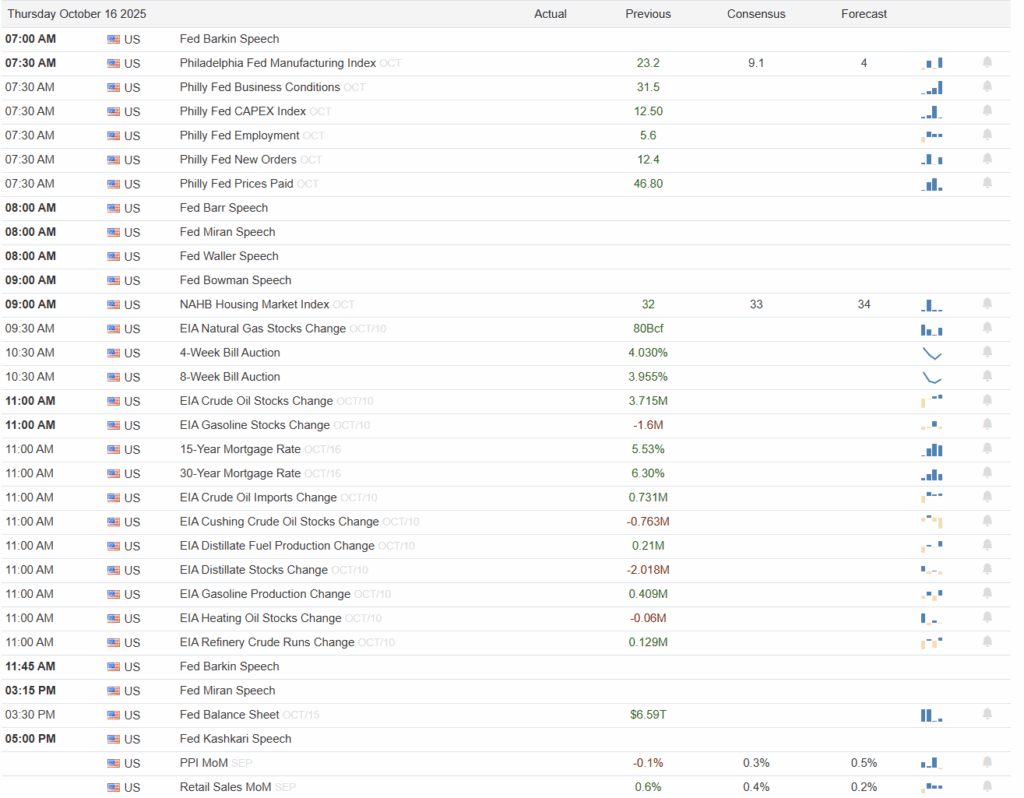Viewport: 1024px width, 798px height.
Task: Open the mini chart for Philadelphia Fed Manufacturing Index
Action: coord(931,62)
